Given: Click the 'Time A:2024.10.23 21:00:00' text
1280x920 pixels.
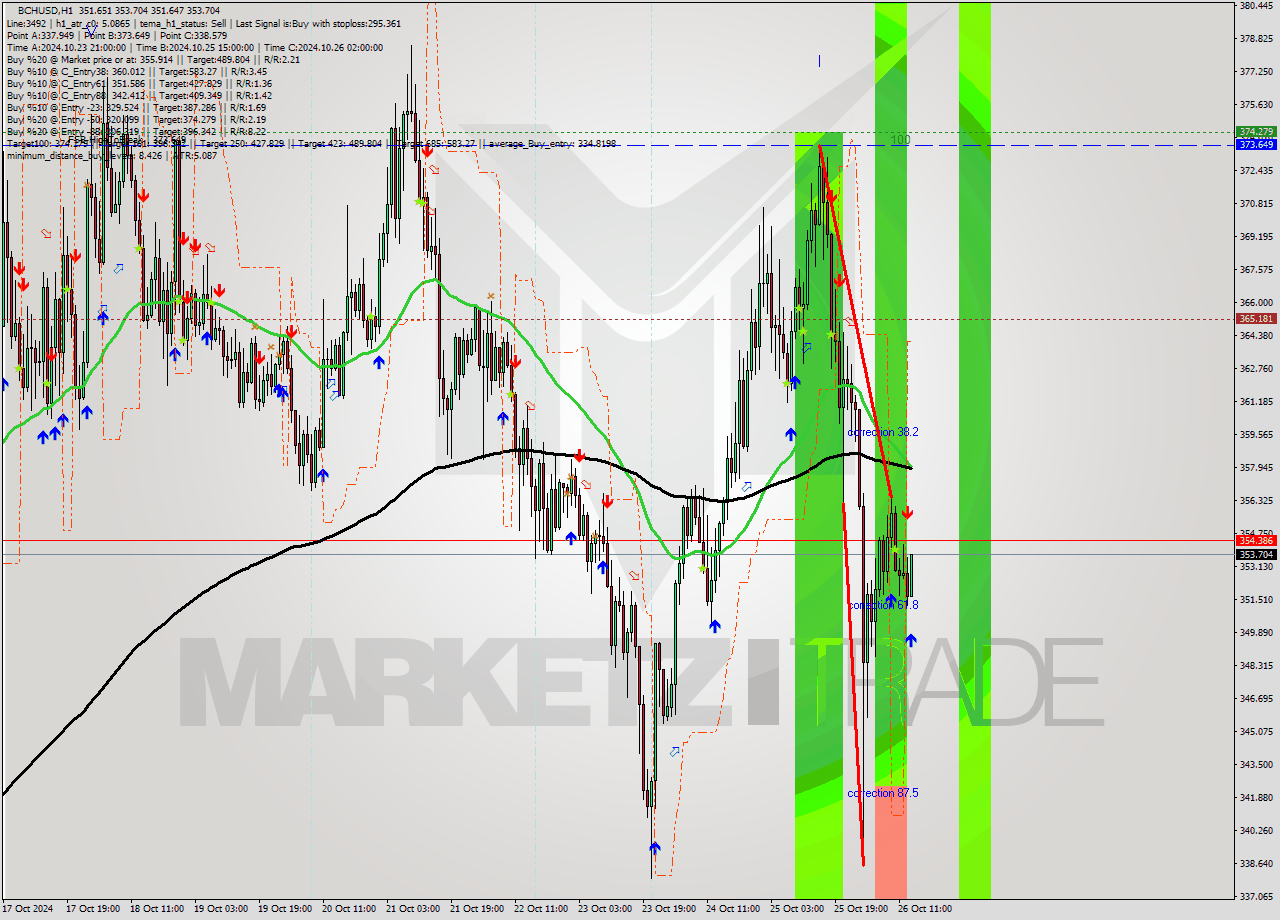Looking at the screenshot, I should pyautogui.click(x=66, y=47).
